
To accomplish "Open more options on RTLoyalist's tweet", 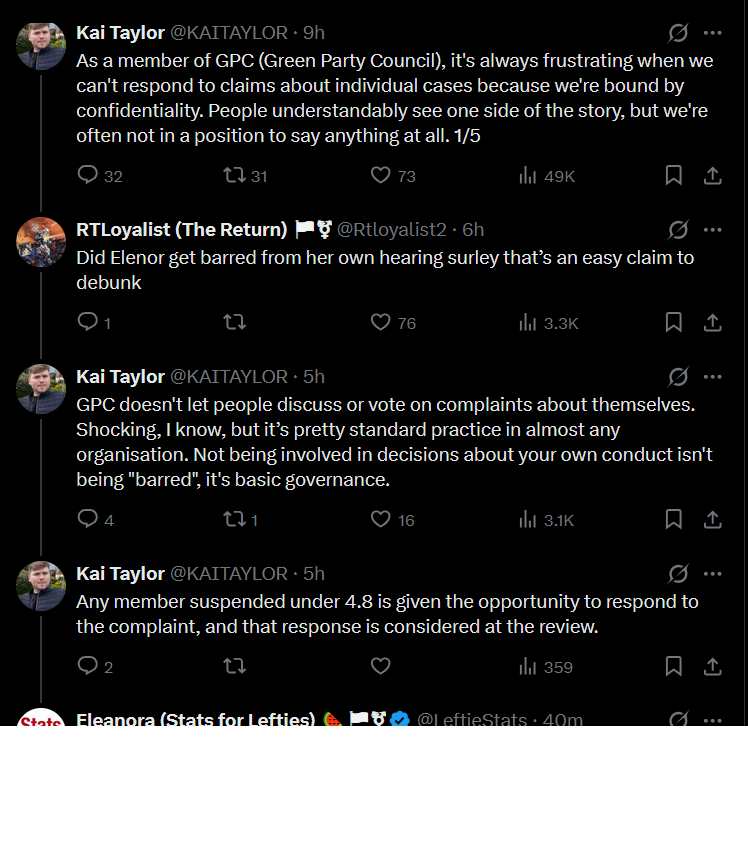I will 712,230.
